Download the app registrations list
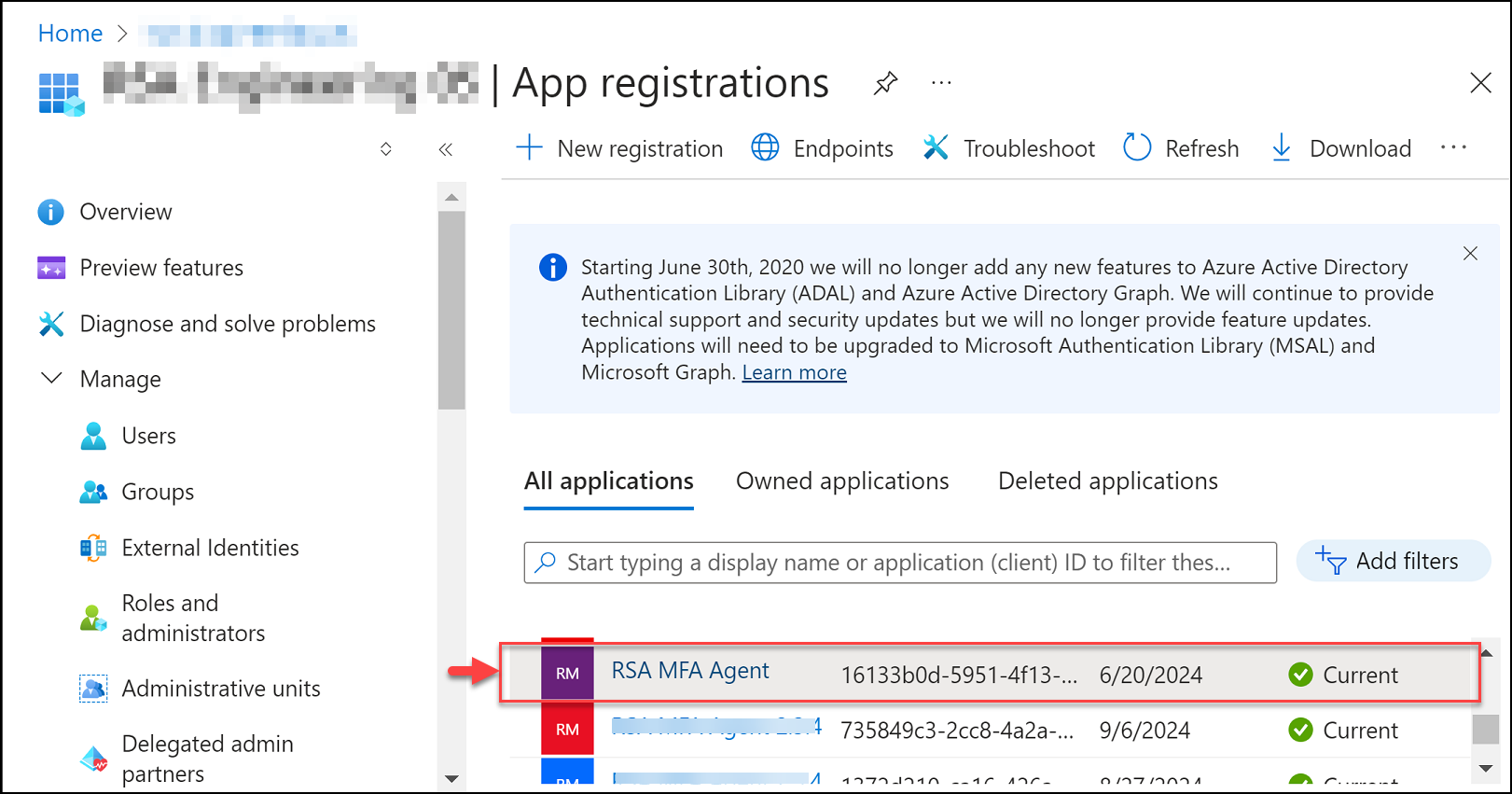 [1341, 148]
